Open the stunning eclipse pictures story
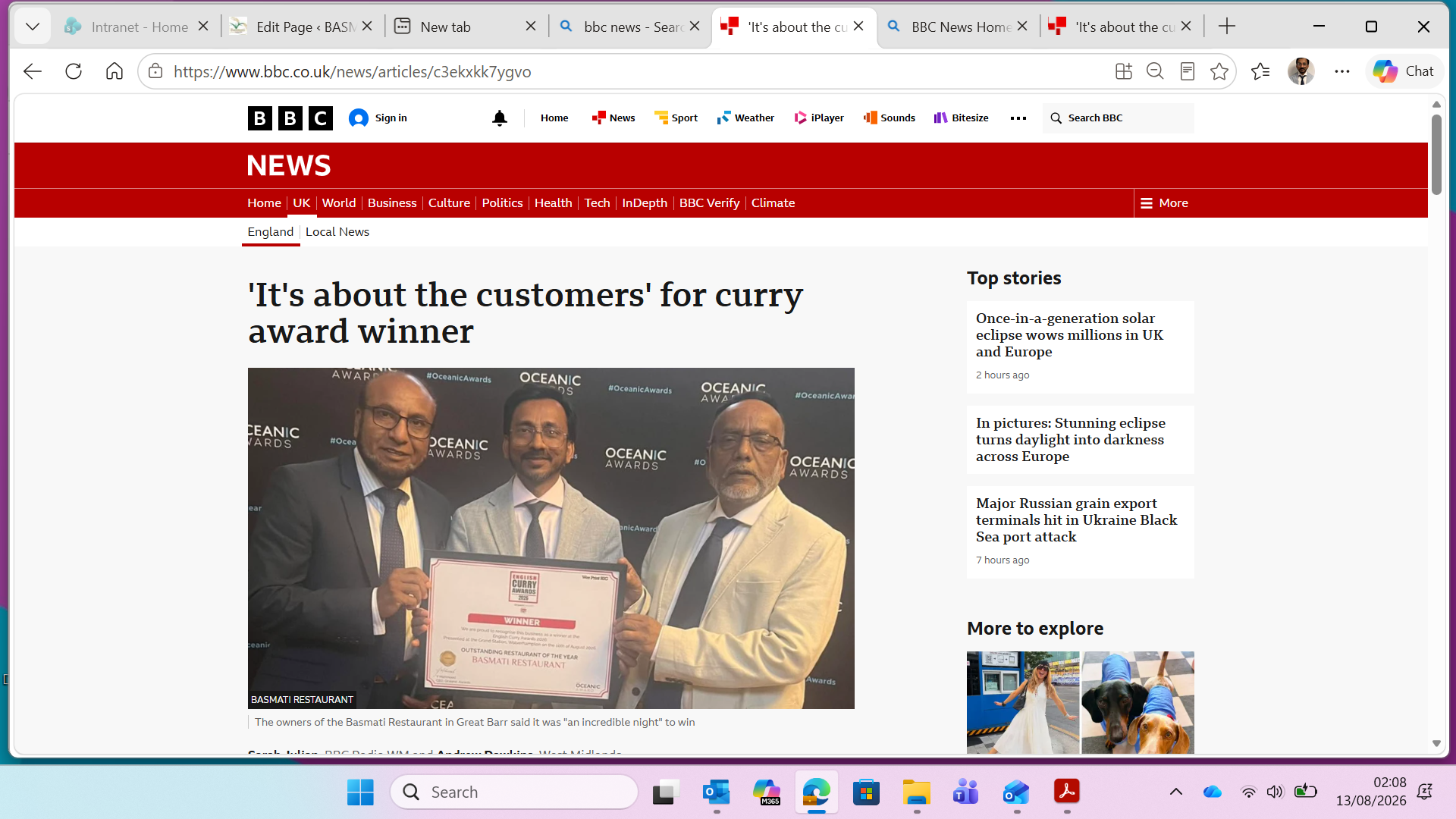1456x819 pixels. pyautogui.click(x=1071, y=440)
